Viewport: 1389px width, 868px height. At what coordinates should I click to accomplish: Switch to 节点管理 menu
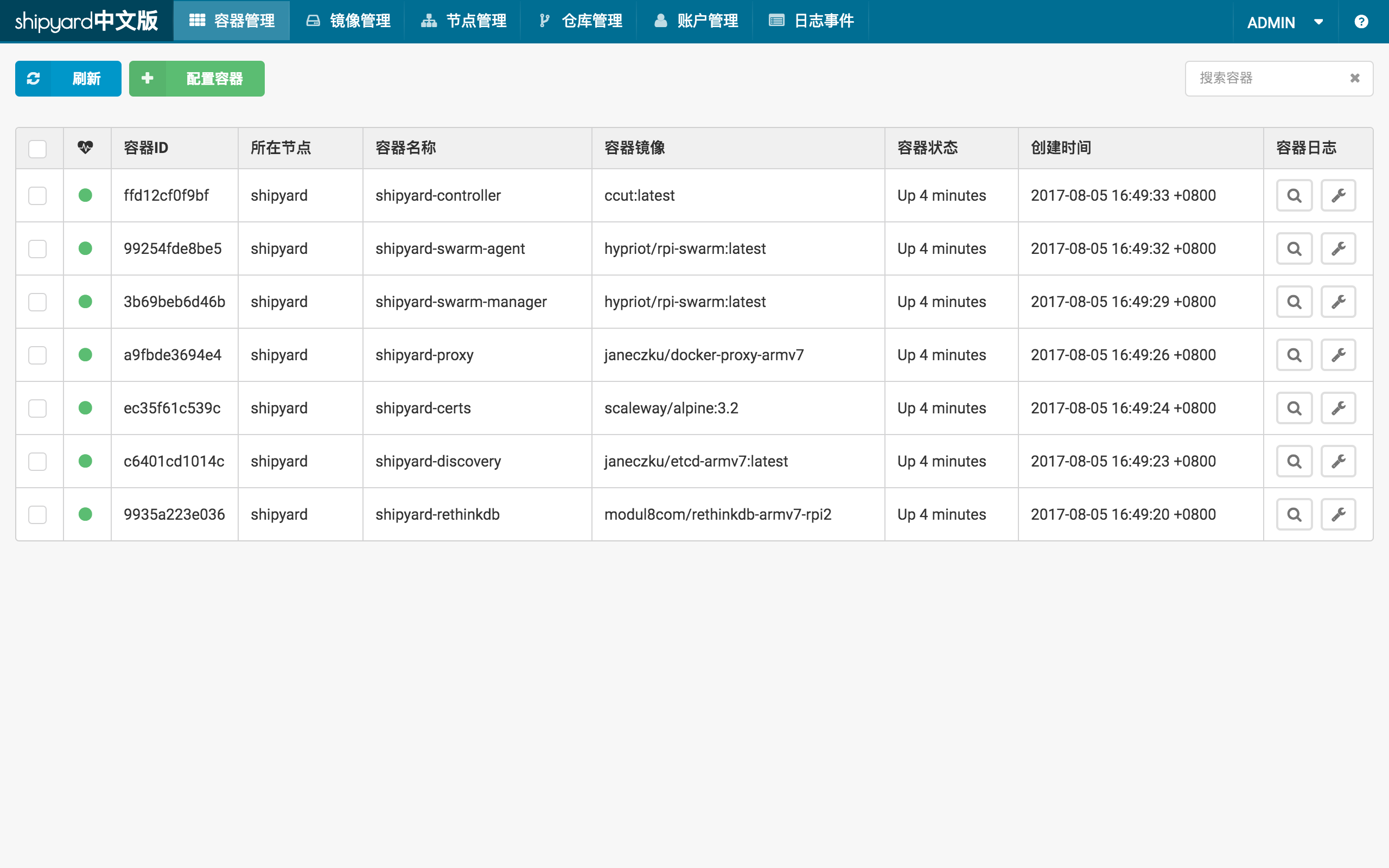tap(464, 21)
